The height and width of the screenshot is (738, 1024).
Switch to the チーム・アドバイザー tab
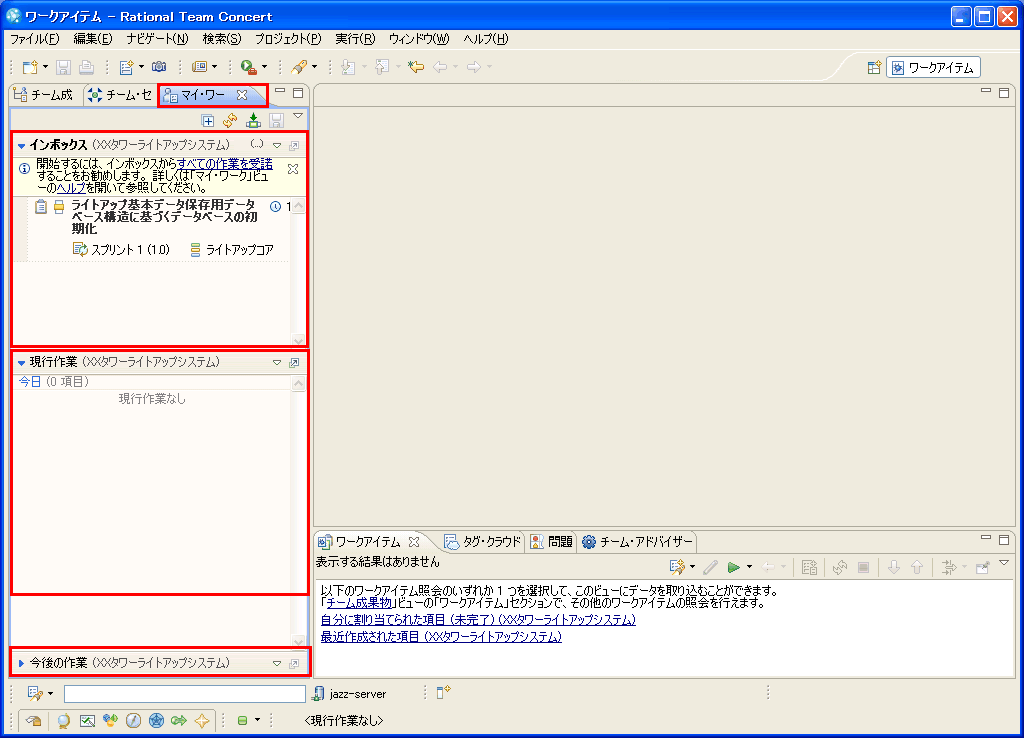click(x=637, y=541)
